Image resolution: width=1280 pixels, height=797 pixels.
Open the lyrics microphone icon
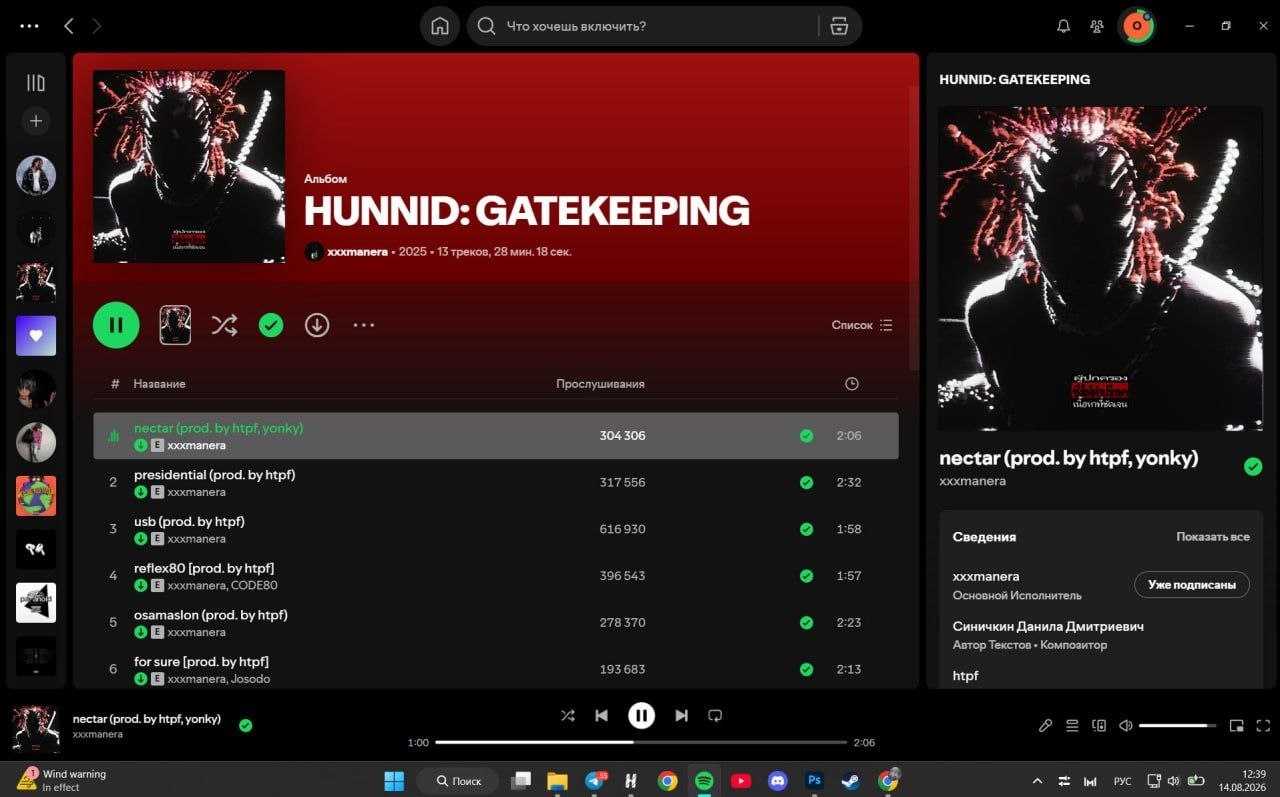[1045, 726]
